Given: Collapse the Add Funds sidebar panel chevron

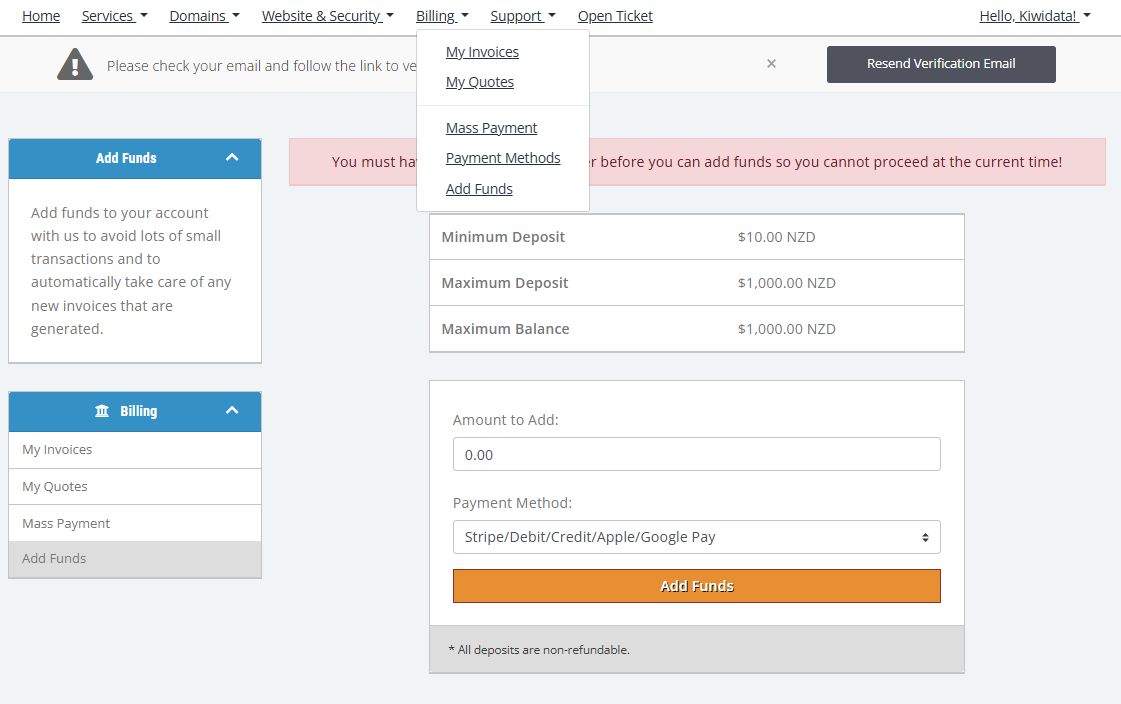Looking at the screenshot, I should coord(232,158).
